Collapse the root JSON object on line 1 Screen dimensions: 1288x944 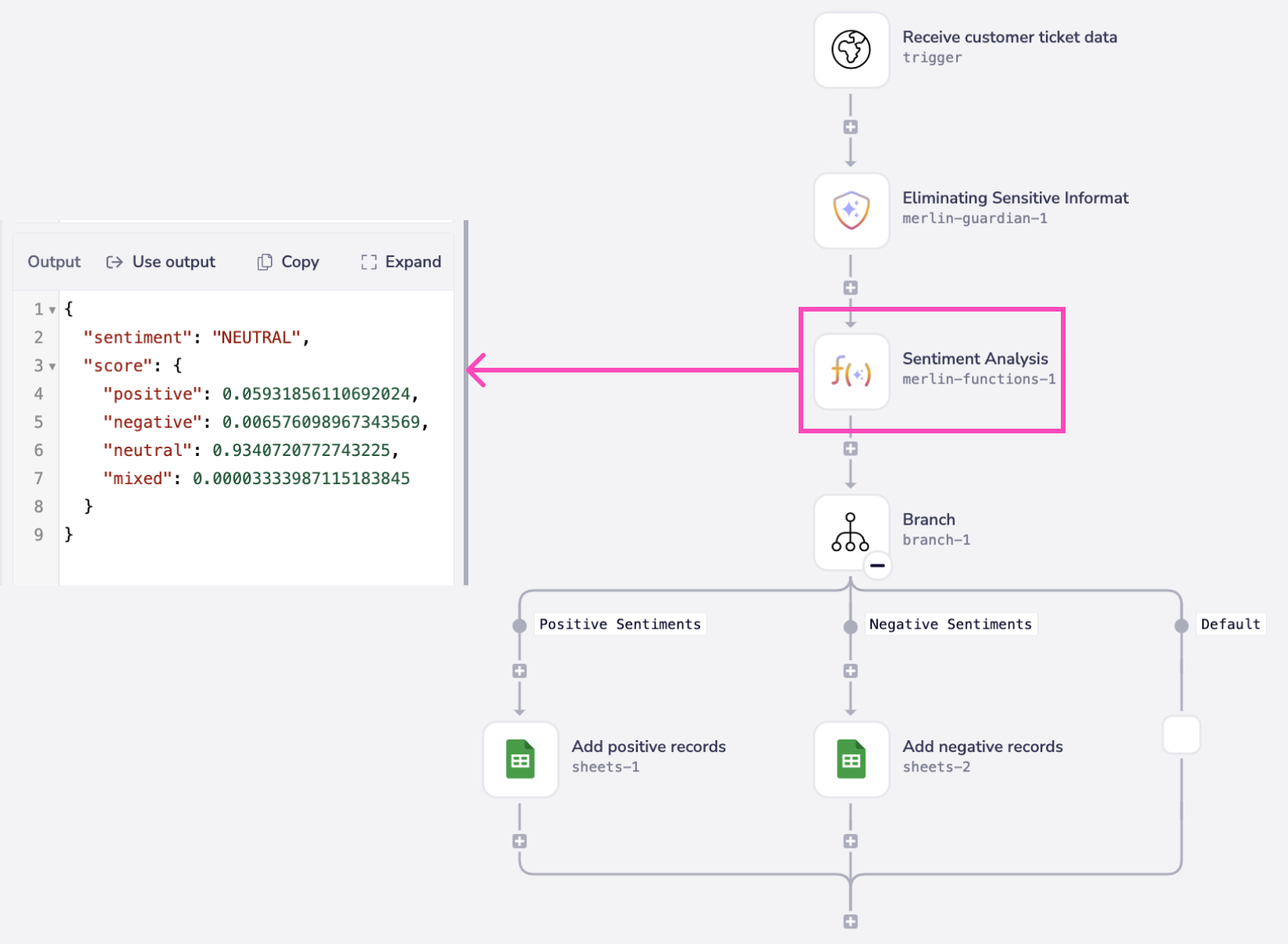tap(52, 310)
